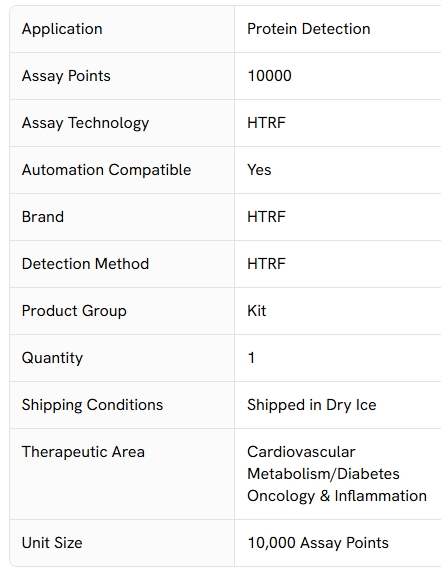Image resolution: width=441 pixels, height=571 pixels.
Task: Select Metabolism/Diabetes in Therapeutic Area
Action: point(323,474)
